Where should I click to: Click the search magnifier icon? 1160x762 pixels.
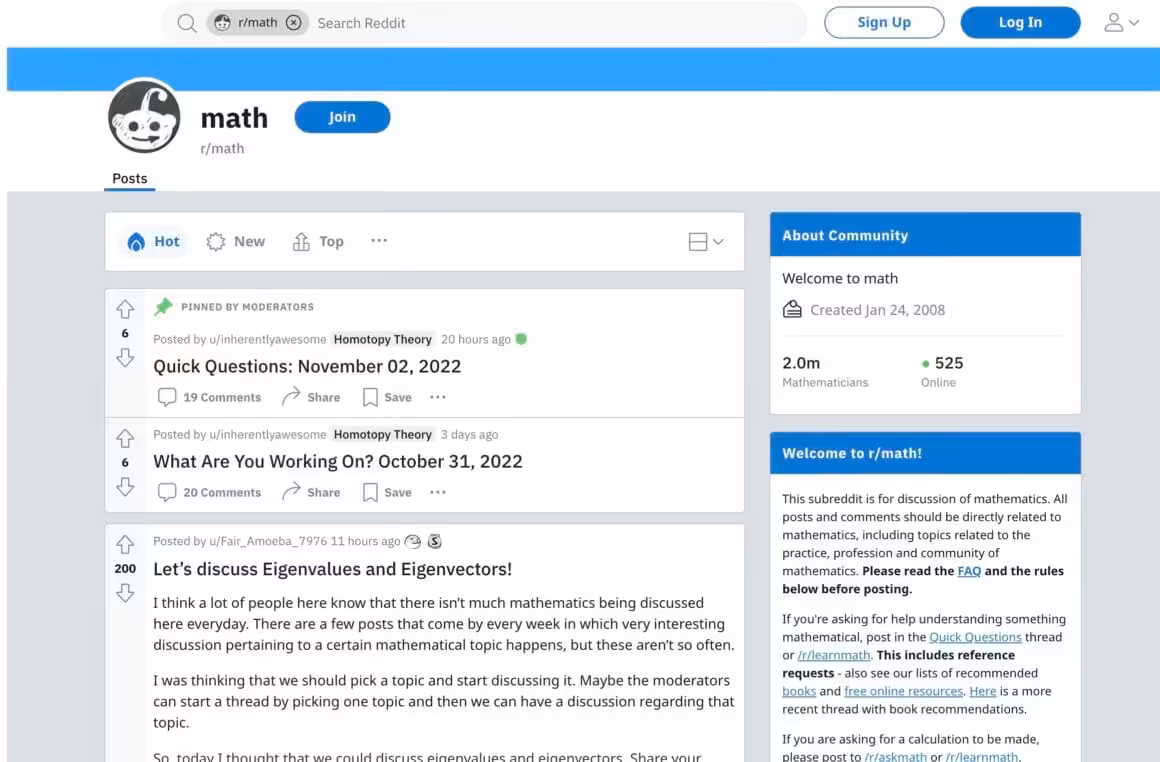click(186, 22)
